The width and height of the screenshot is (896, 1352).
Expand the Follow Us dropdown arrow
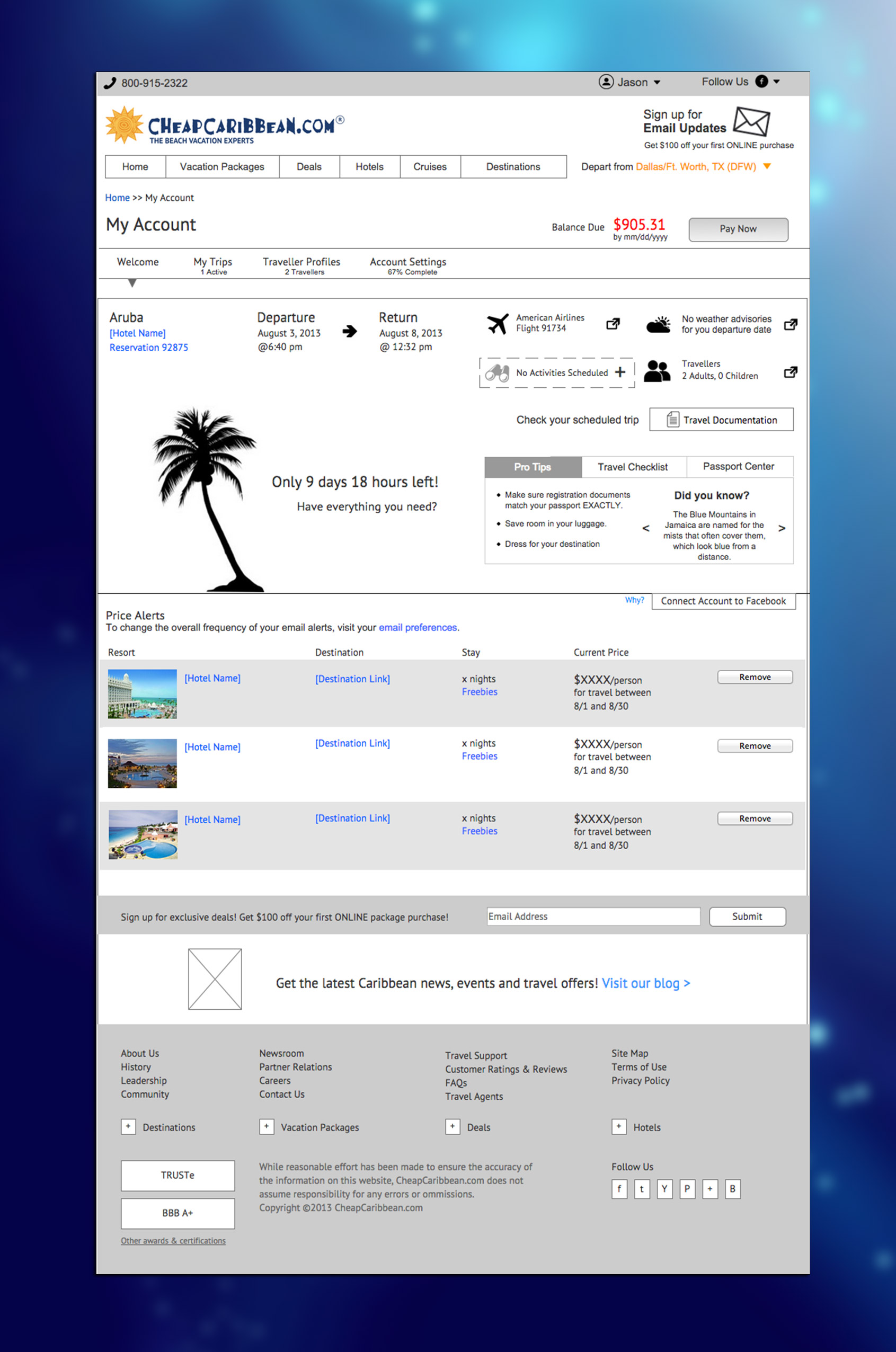click(x=776, y=81)
